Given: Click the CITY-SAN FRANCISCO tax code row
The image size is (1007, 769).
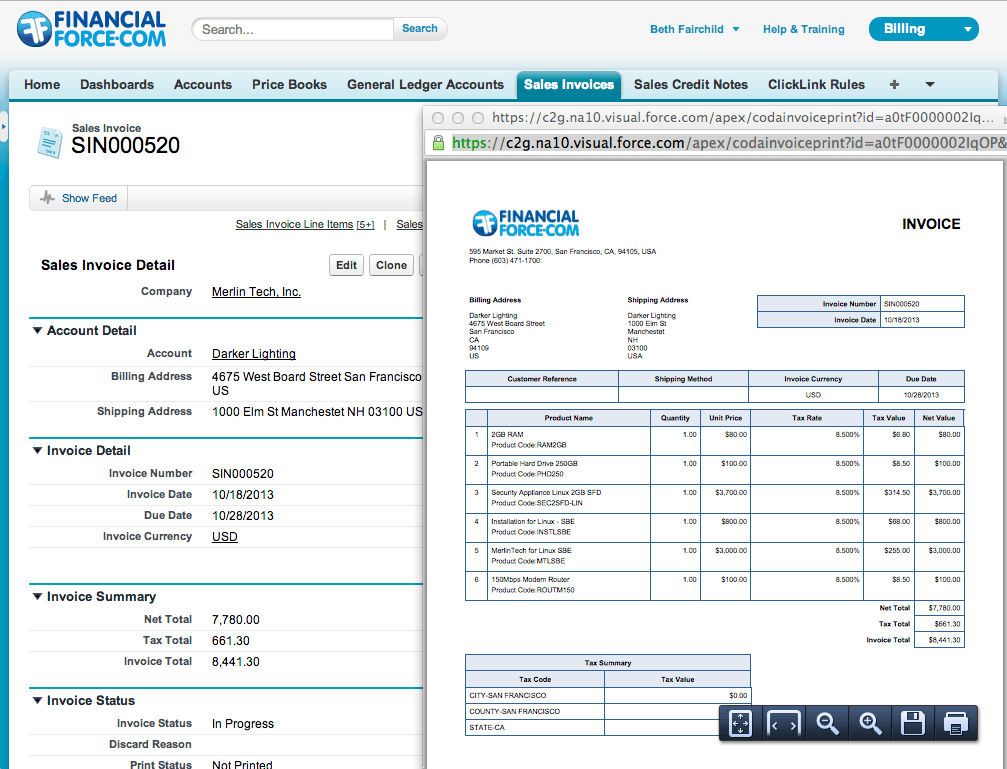Looking at the screenshot, I should (x=608, y=695).
